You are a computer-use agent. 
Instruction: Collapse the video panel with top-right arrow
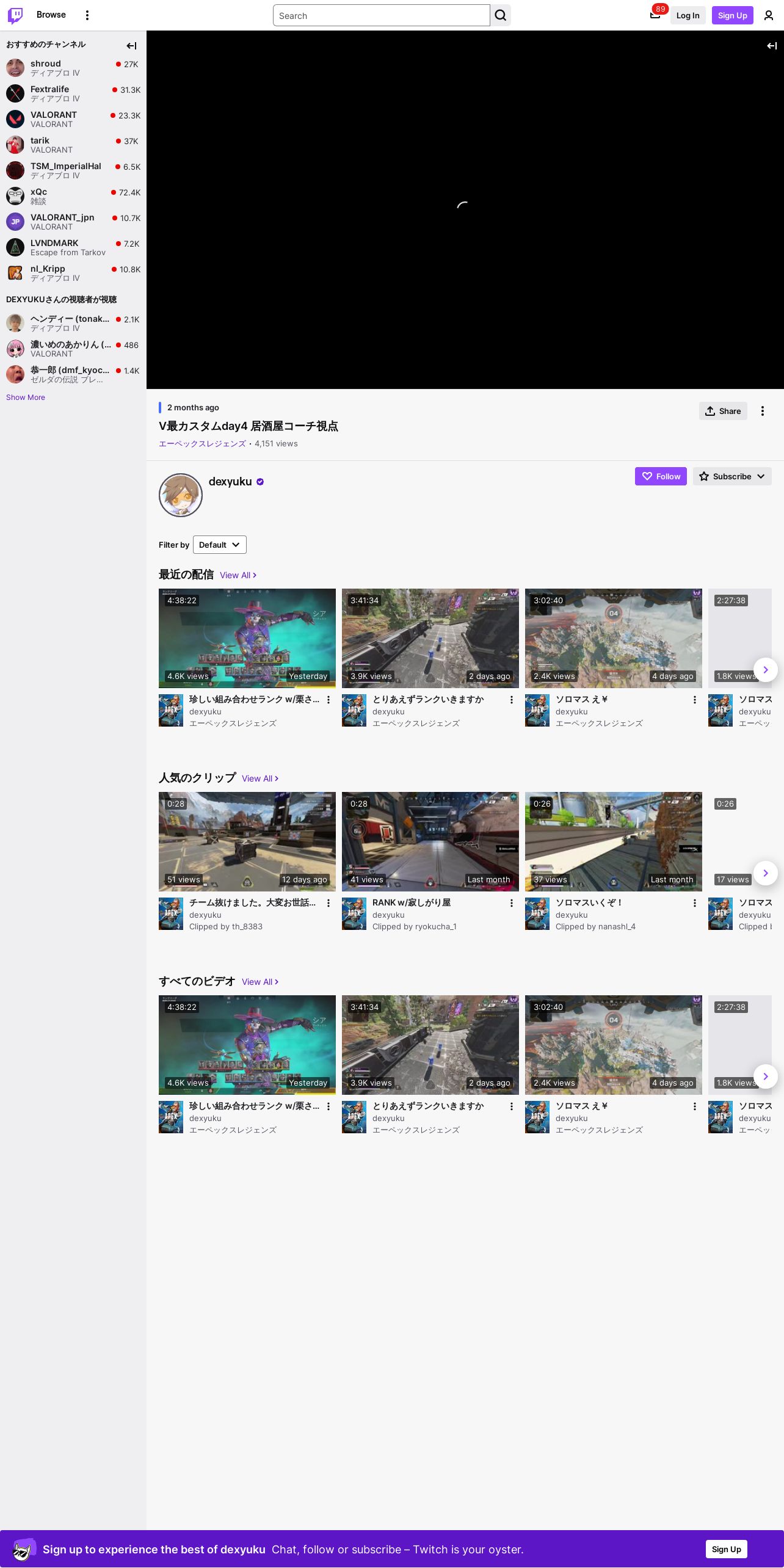(772, 46)
